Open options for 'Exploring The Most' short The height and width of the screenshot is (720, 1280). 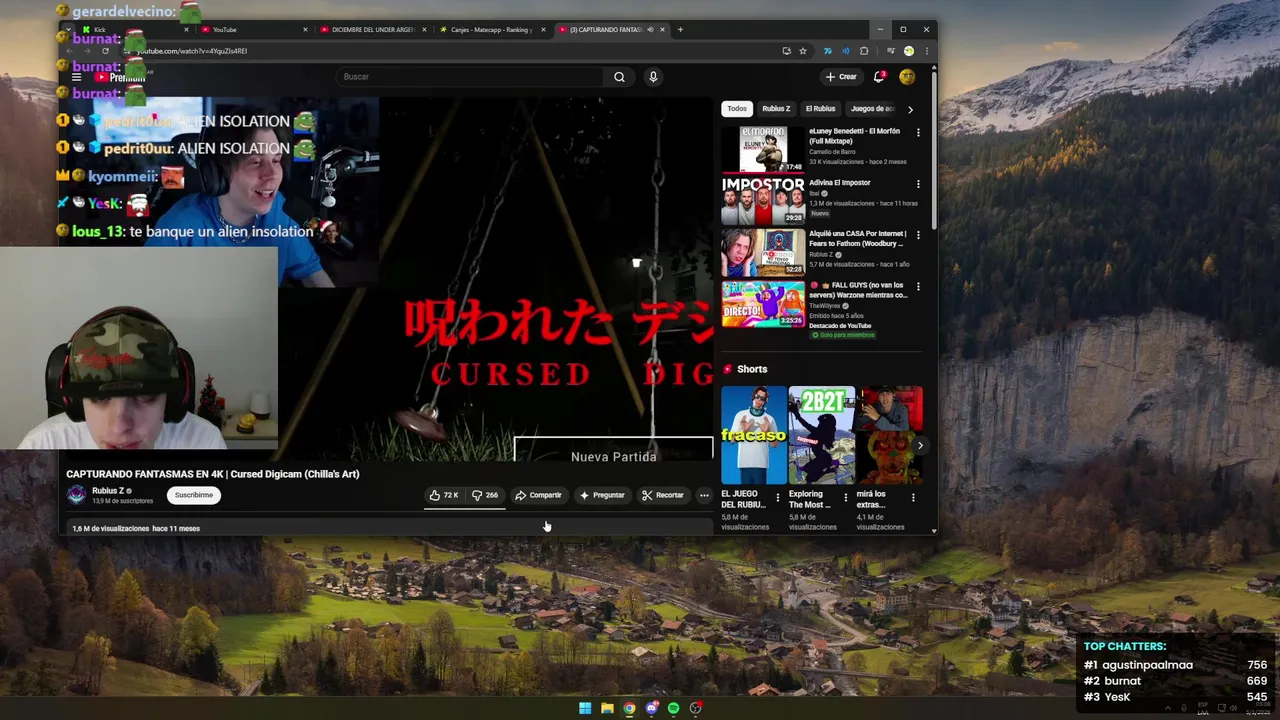[x=845, y=497]
